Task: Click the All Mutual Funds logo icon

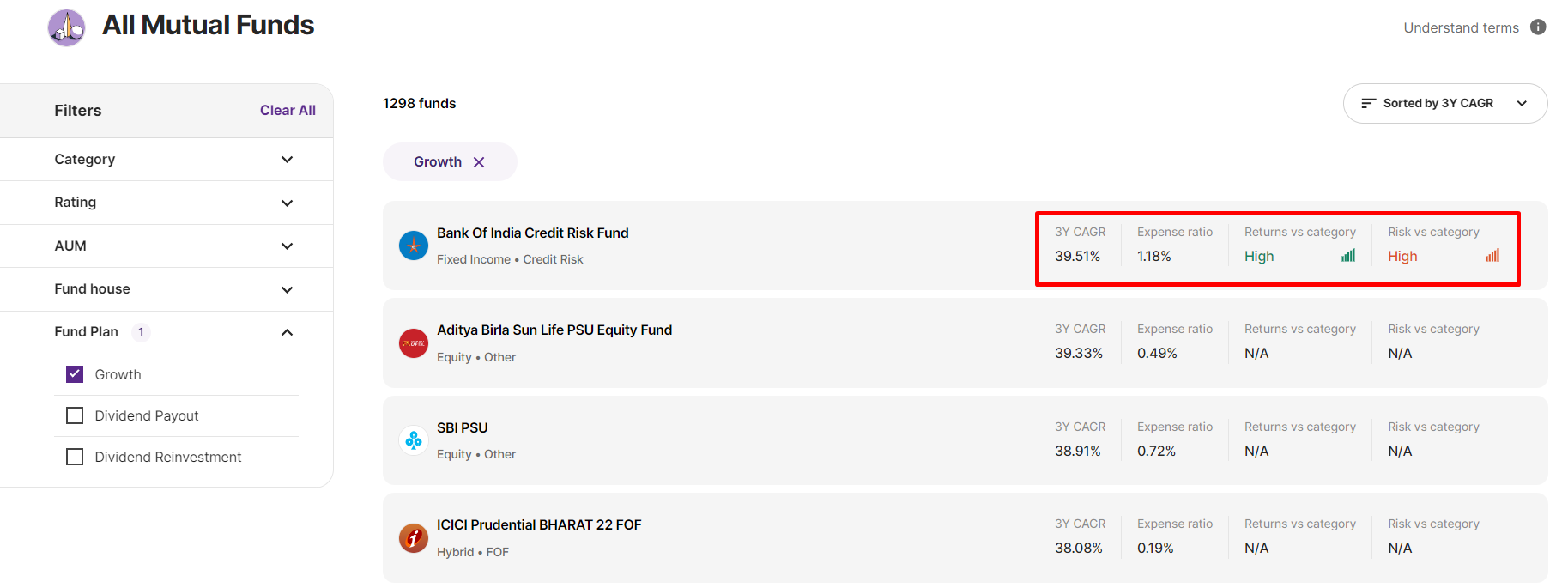Action: click(x=66, y=27)
